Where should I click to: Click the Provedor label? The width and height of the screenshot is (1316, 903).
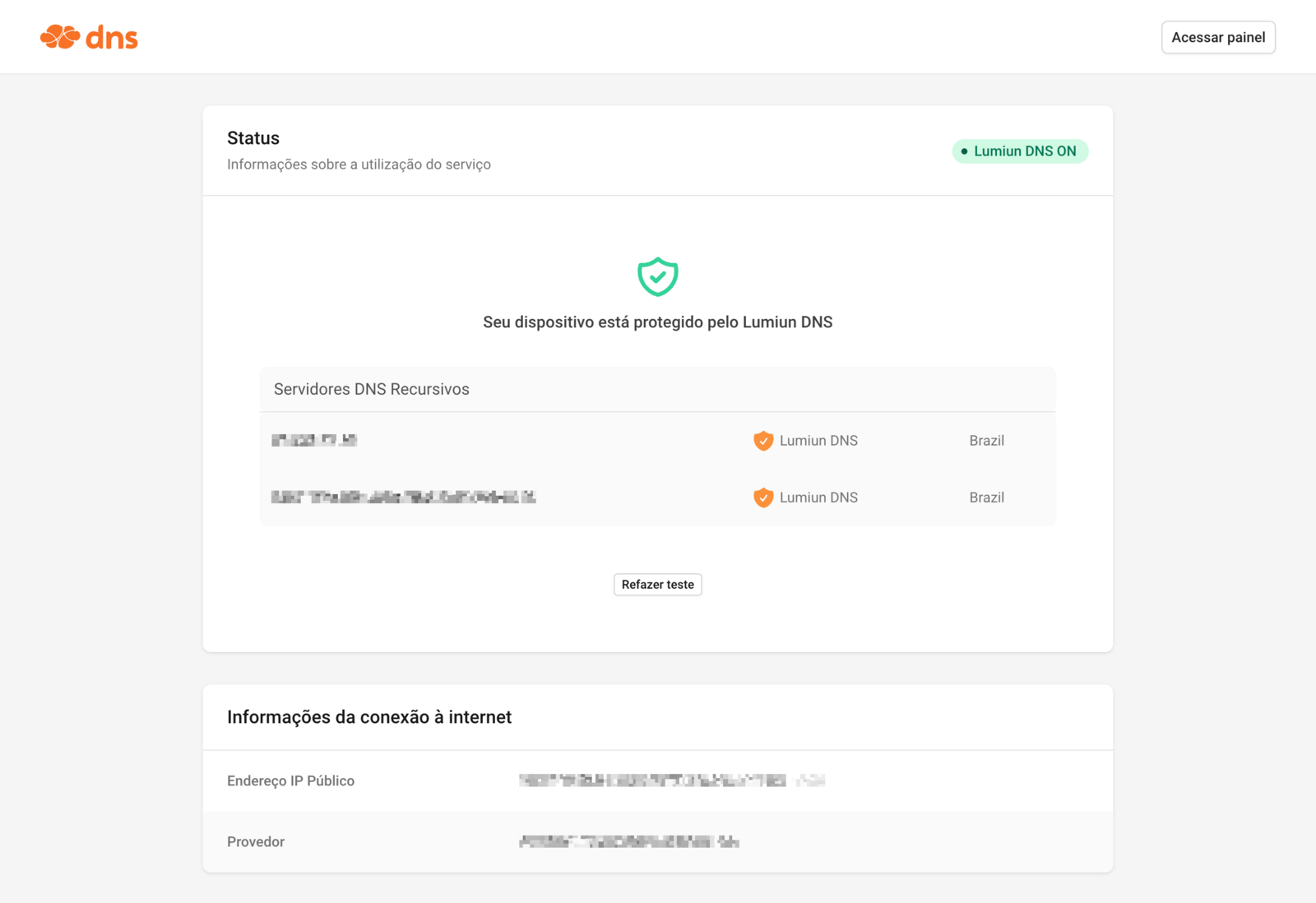[x=256, y=842]
